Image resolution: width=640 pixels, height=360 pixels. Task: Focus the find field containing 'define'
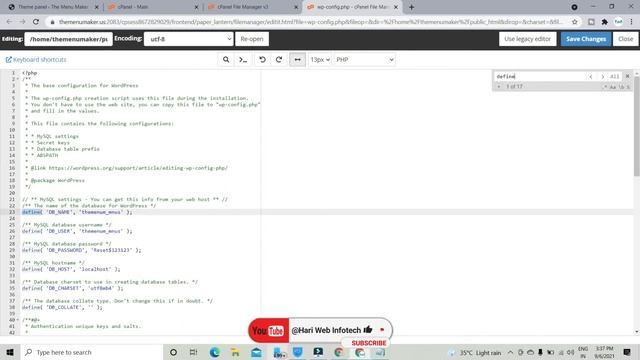click(x=540, y=76)
